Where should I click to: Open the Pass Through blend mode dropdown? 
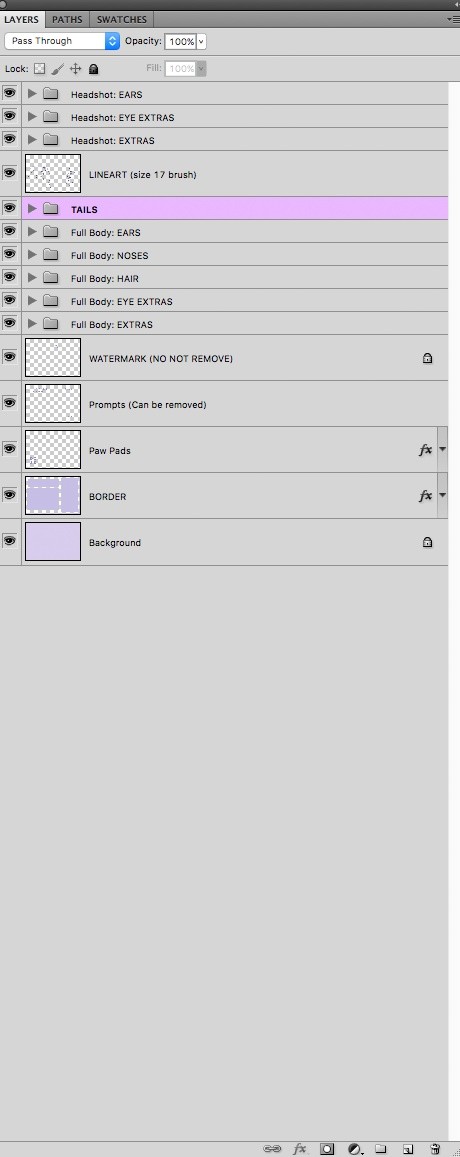coord(62,41)
